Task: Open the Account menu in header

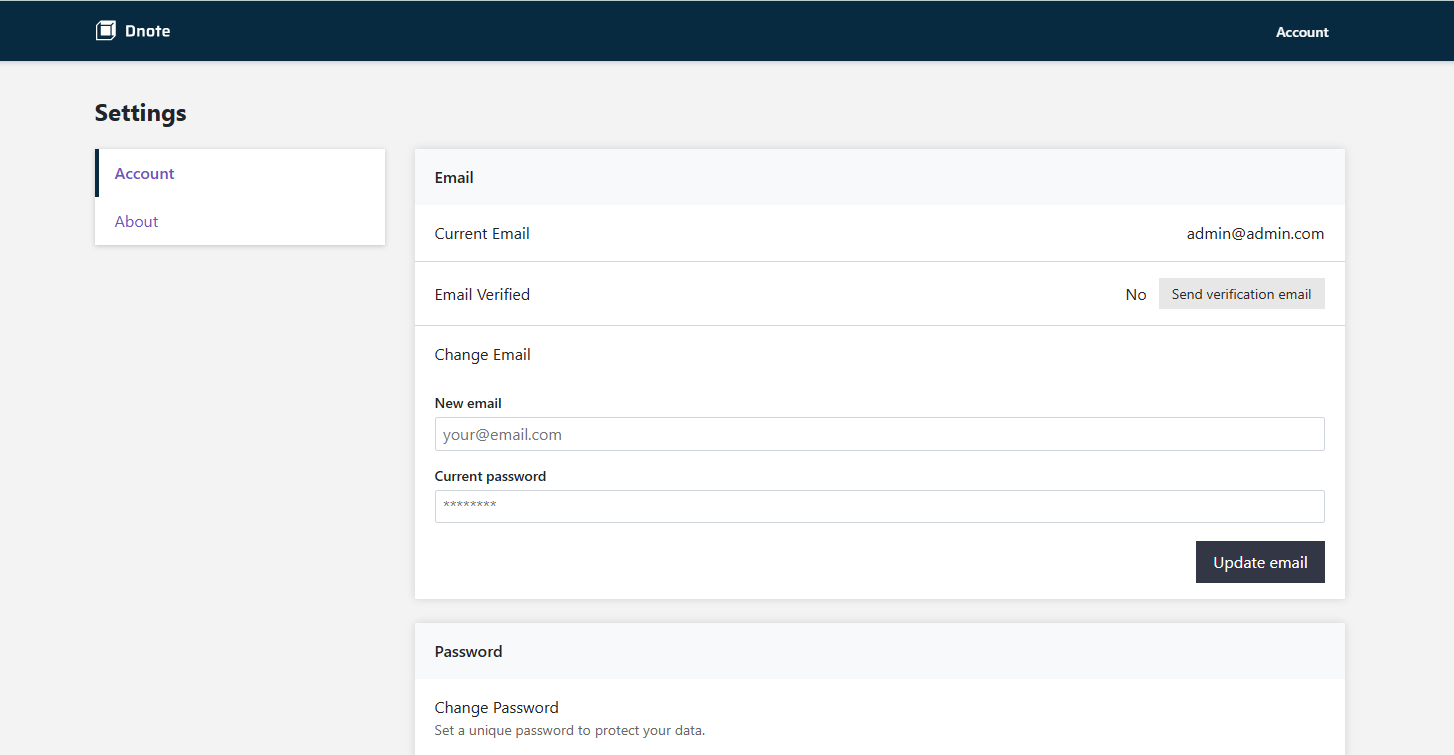Action: click(1302, 32)
